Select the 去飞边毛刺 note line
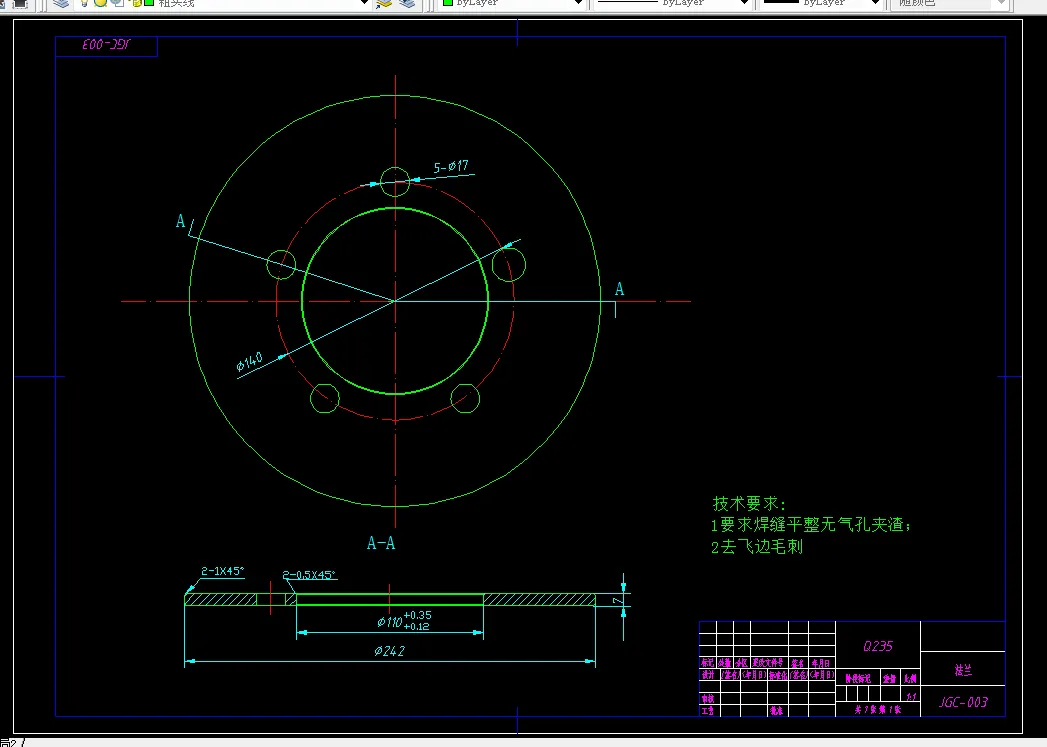Screen dimensions: 1047x747 pyautogui.click(x=757, y=547)
